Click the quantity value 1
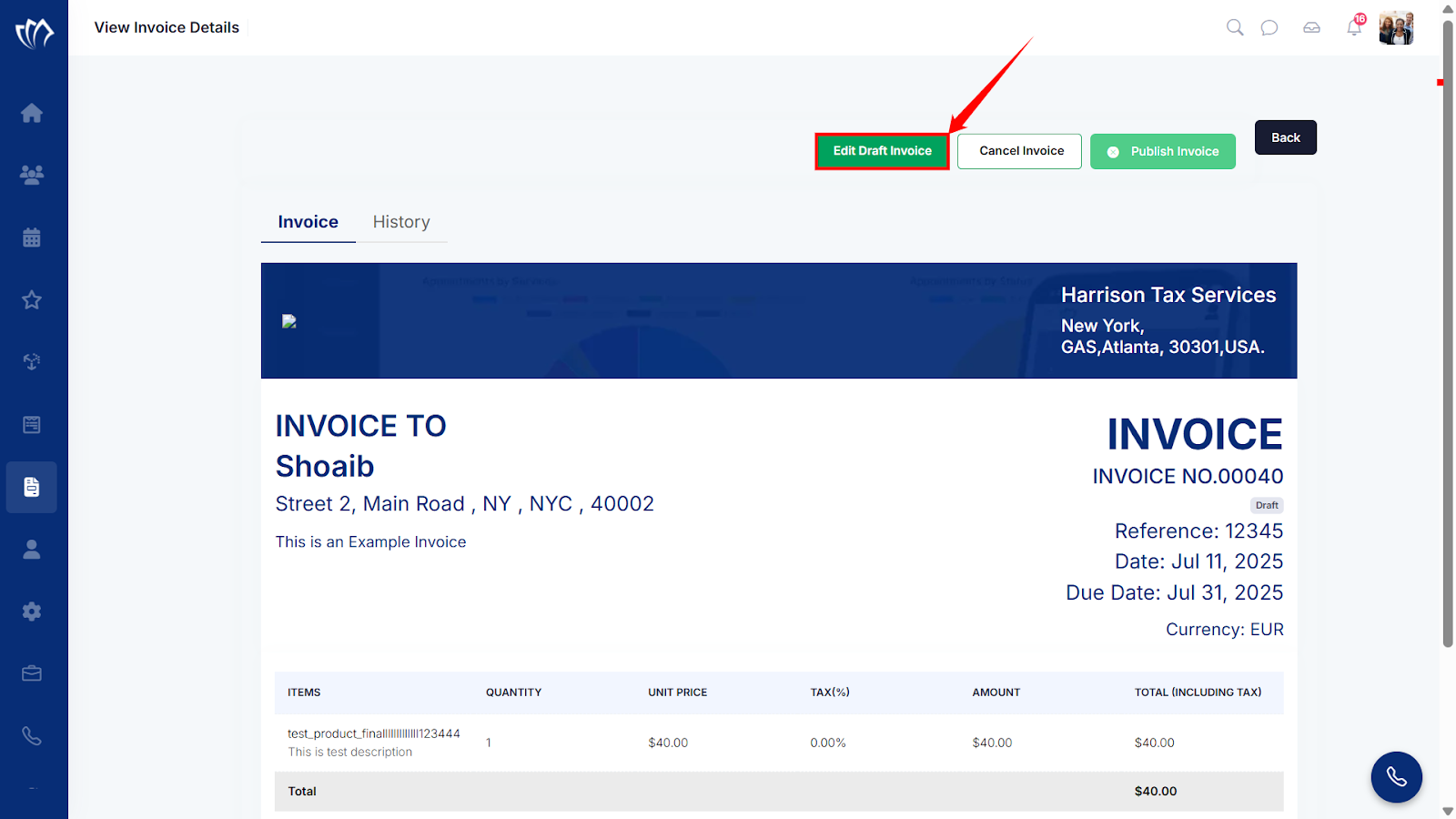 489,743
